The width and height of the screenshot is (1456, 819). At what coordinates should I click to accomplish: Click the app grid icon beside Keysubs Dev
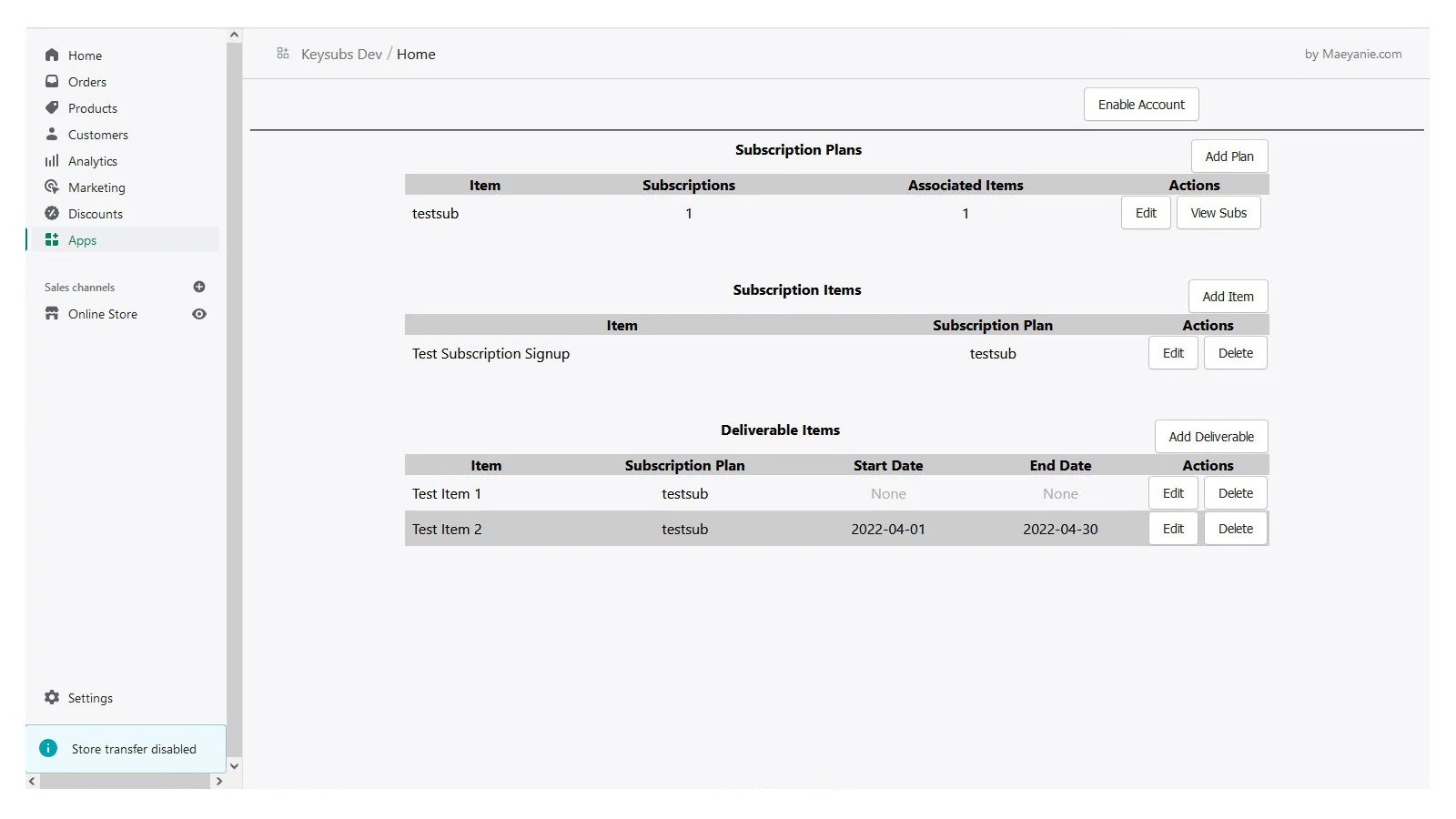coord(283,54)
